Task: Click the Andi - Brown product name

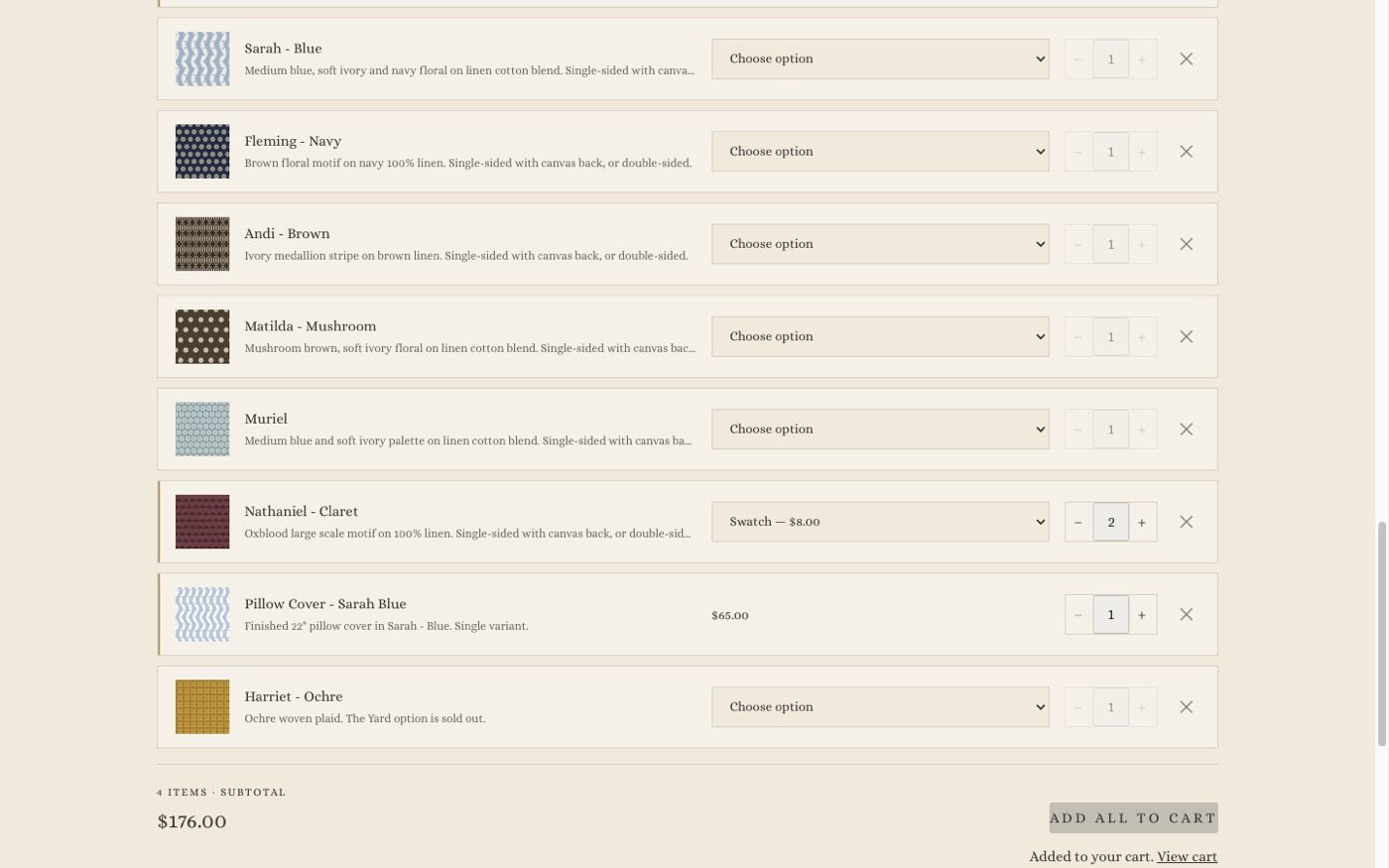Action: coord(287,234)
